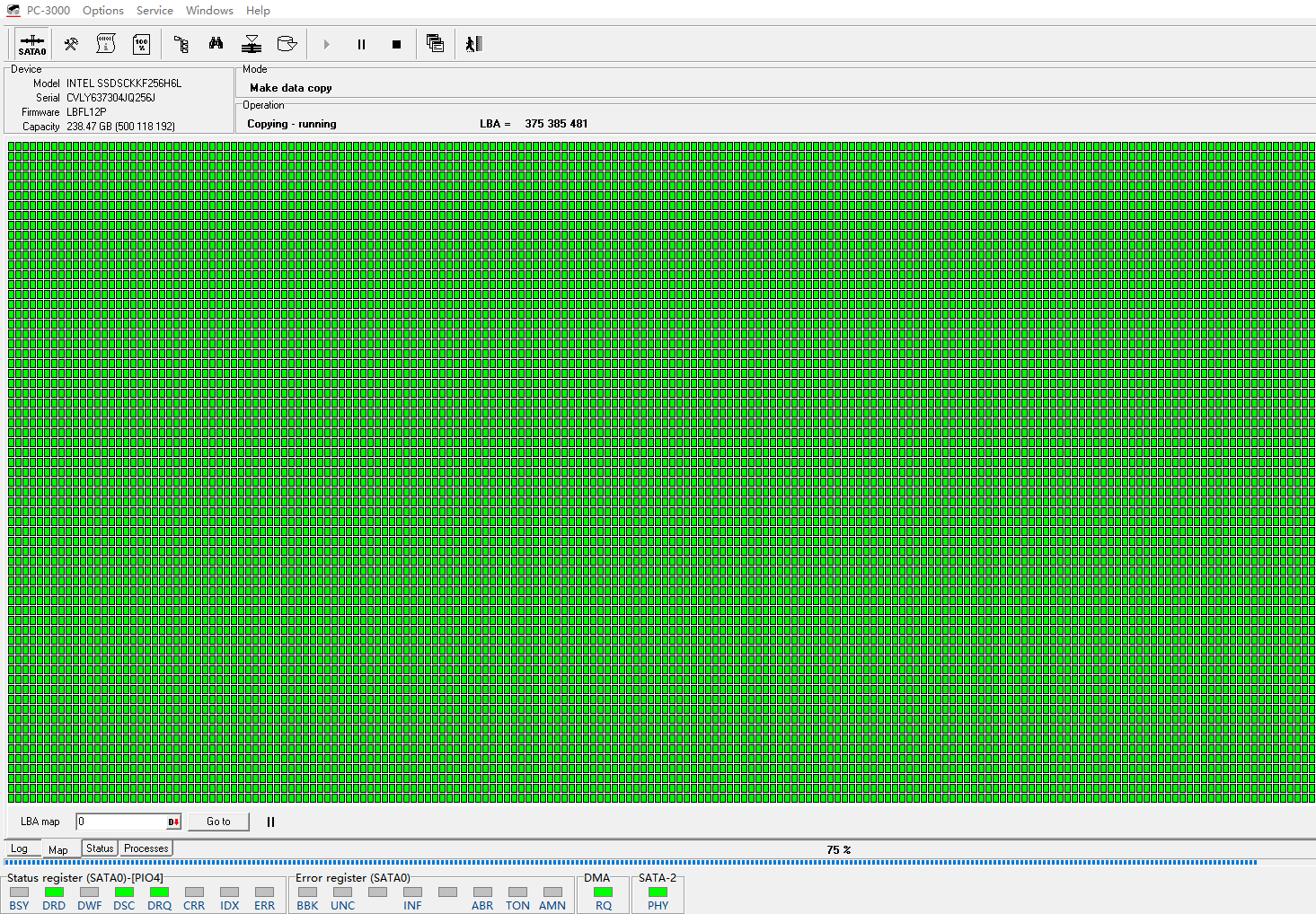Click the 100% document toolbar icon
This screenshot has height=914, width=1316.
pyautogui.click(x=141, y=44)
